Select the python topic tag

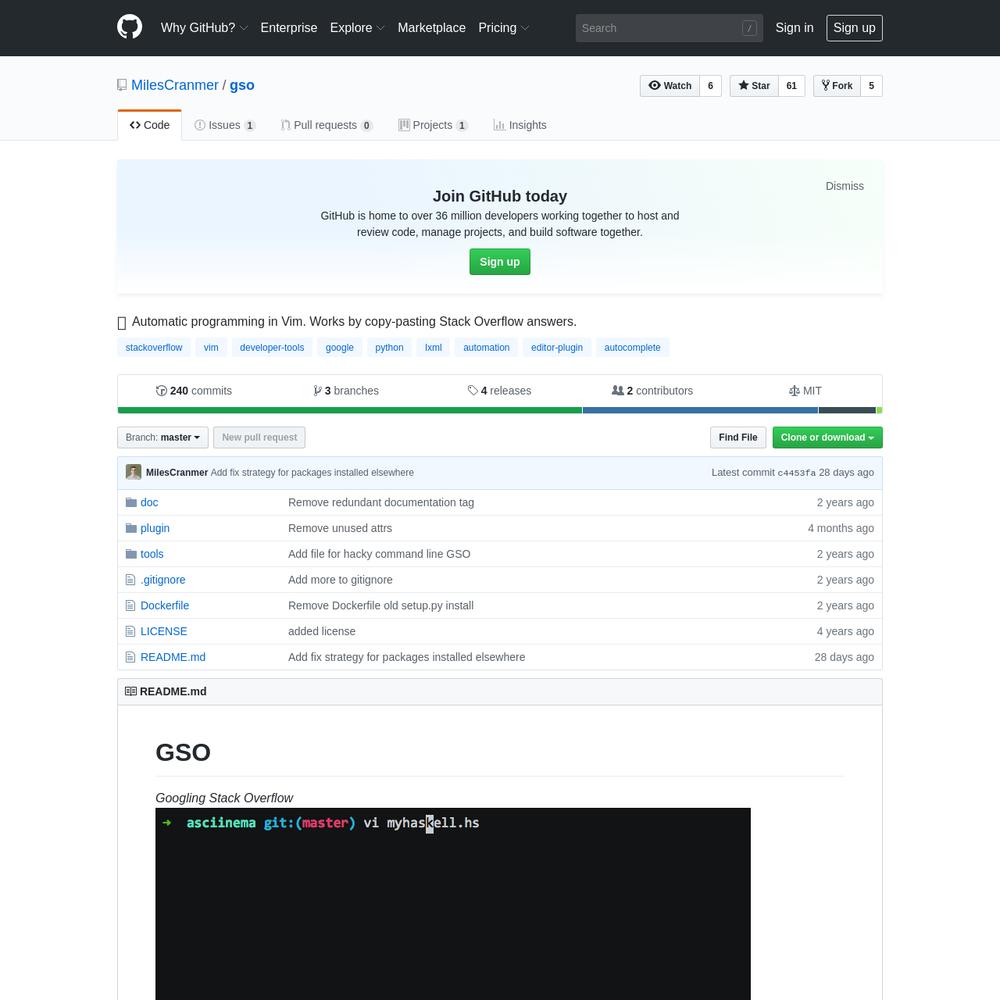pyautogui.click(x=389, y=348)
